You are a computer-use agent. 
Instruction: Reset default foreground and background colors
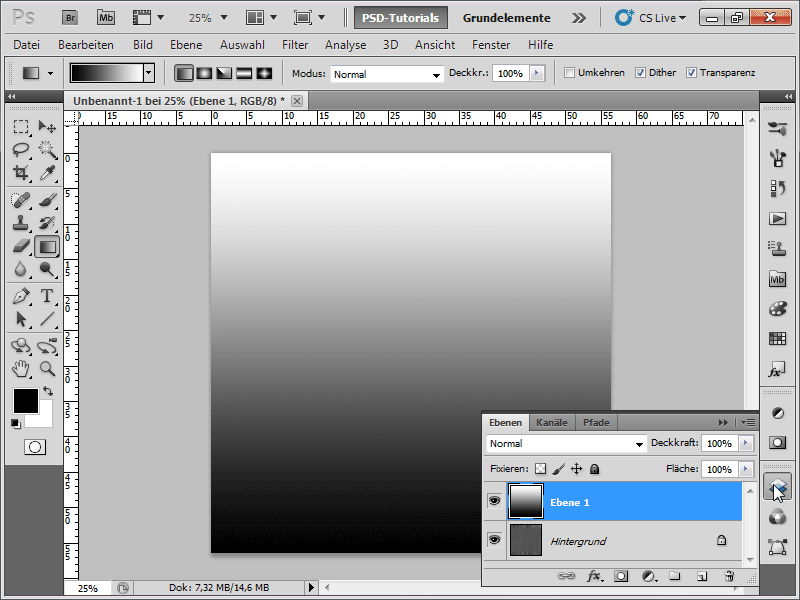tap(16, 423)
